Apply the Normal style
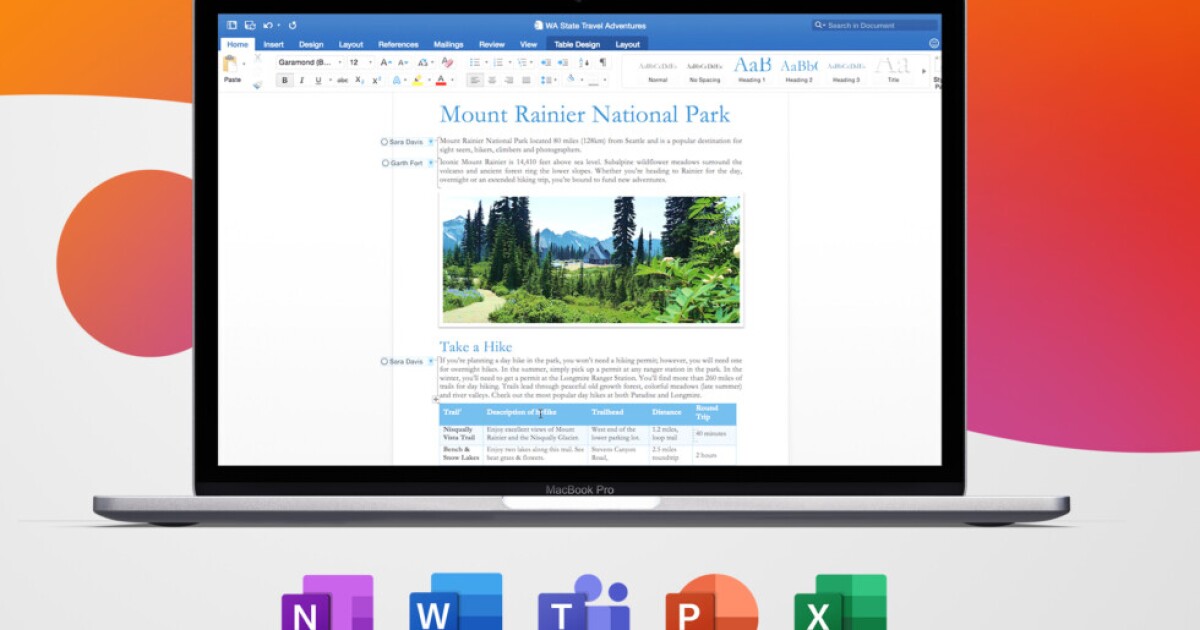Image resolution: width=1200 pixels, height=630 pixels. [x=657, y=70]
